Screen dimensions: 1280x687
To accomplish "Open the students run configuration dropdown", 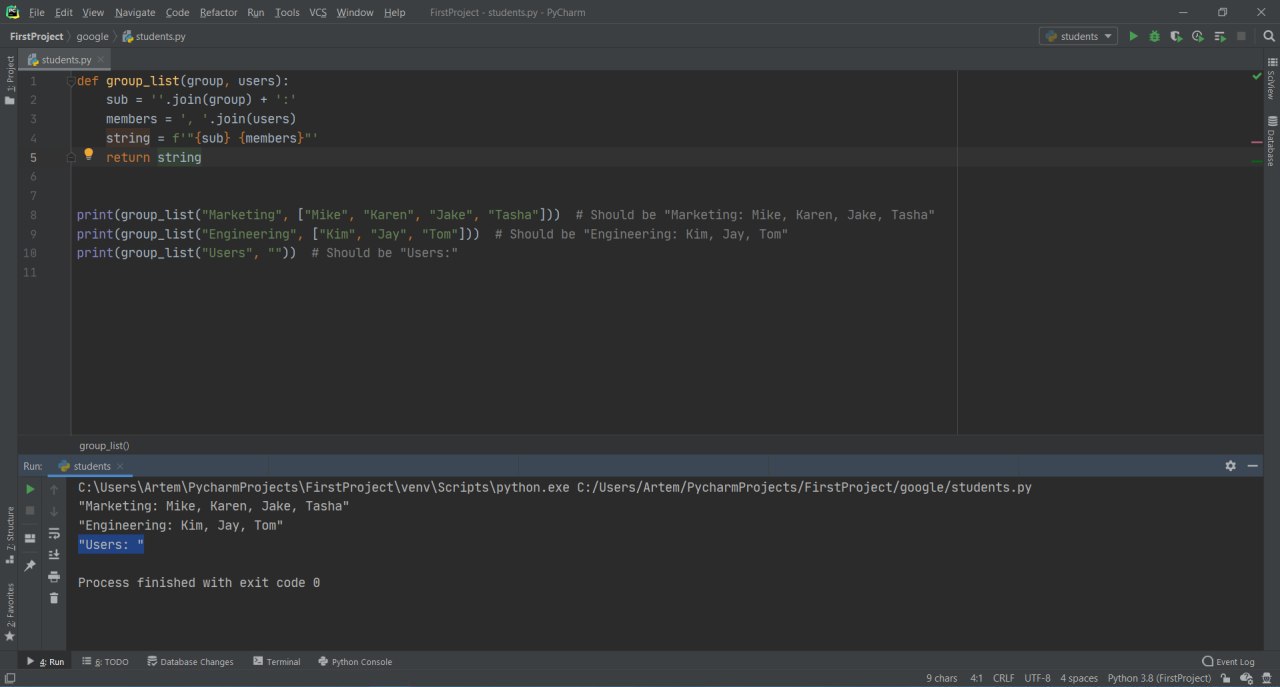I will [x=1079, y=36].
